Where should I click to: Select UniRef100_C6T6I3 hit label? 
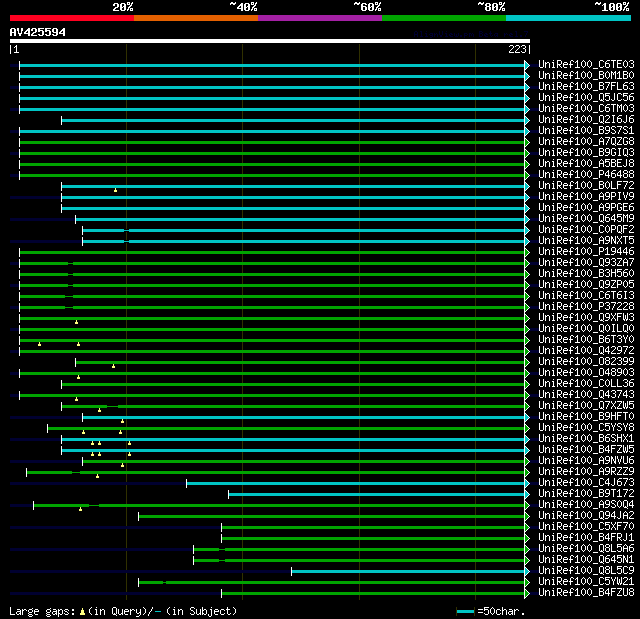coord(586,296)
